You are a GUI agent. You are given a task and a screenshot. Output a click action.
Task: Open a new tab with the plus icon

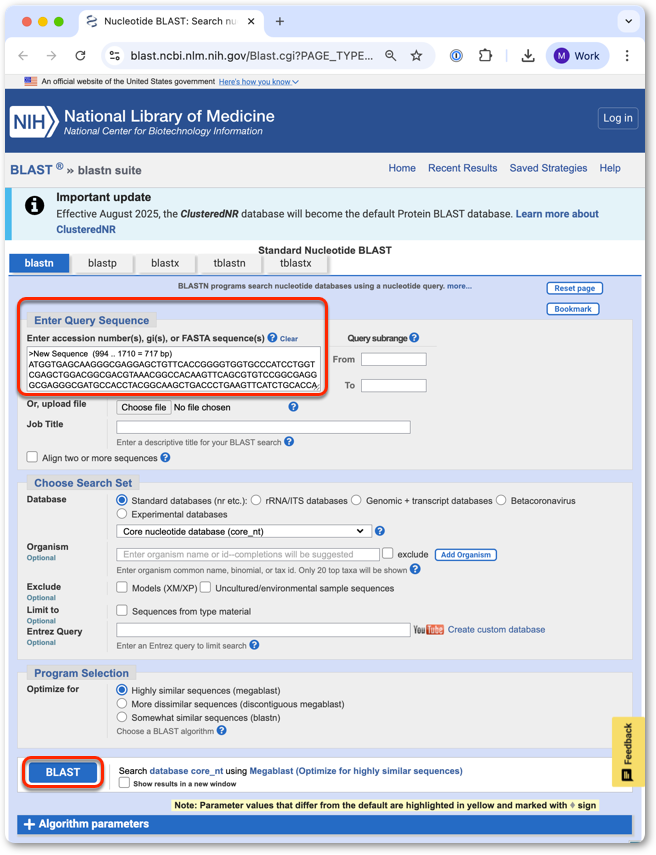tap(280, 21)
